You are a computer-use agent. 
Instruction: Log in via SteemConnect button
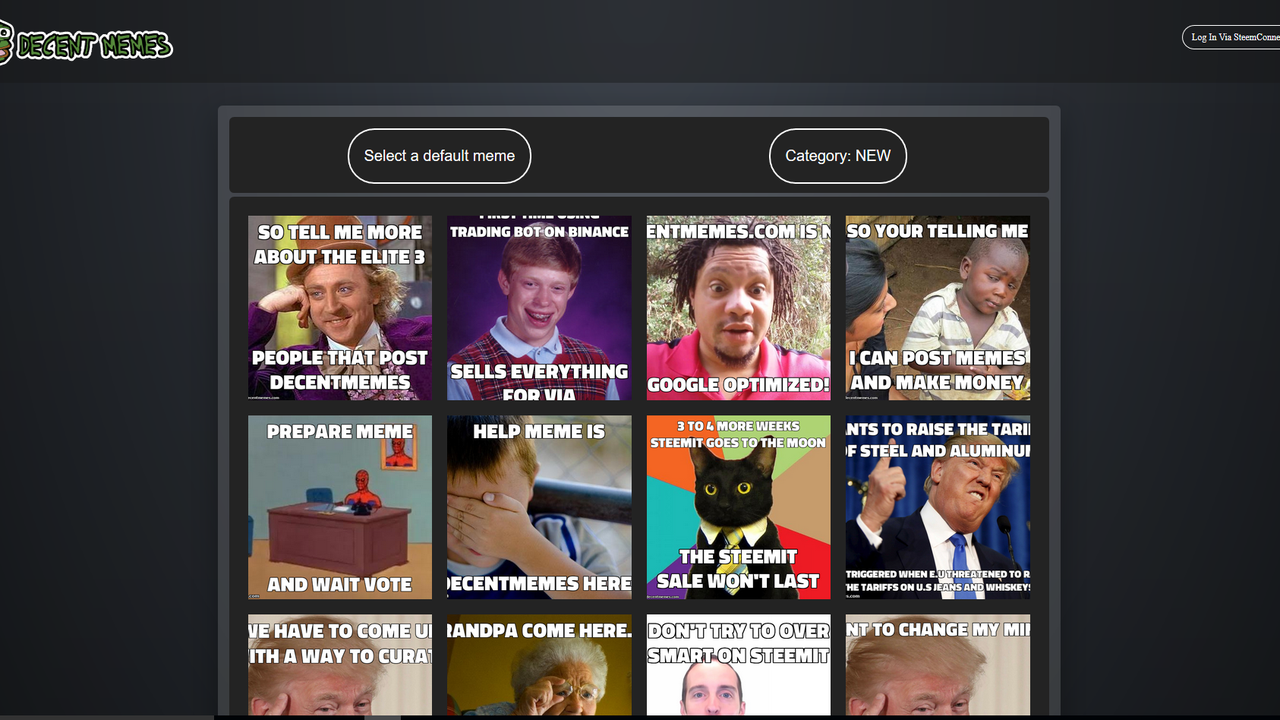click(x=1232, y=37)
